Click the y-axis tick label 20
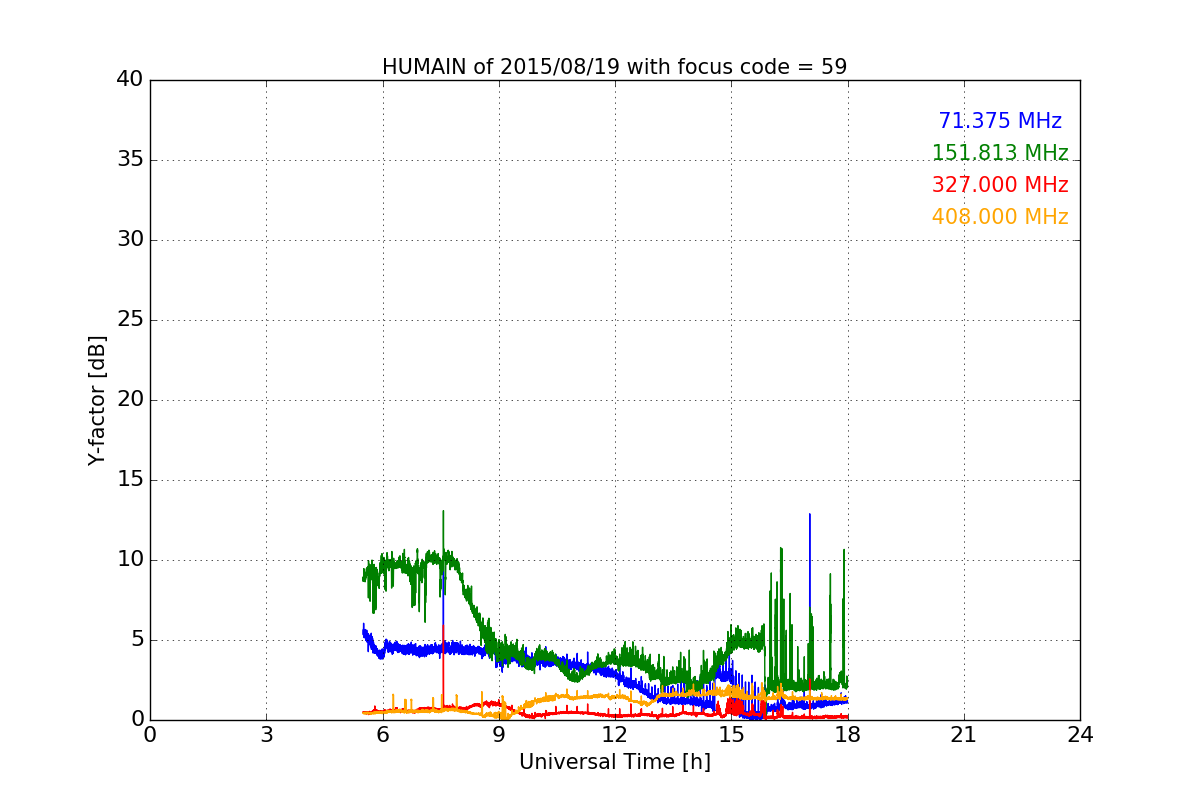The width and height of the screenshot is (1200, 800). [130, 400]
